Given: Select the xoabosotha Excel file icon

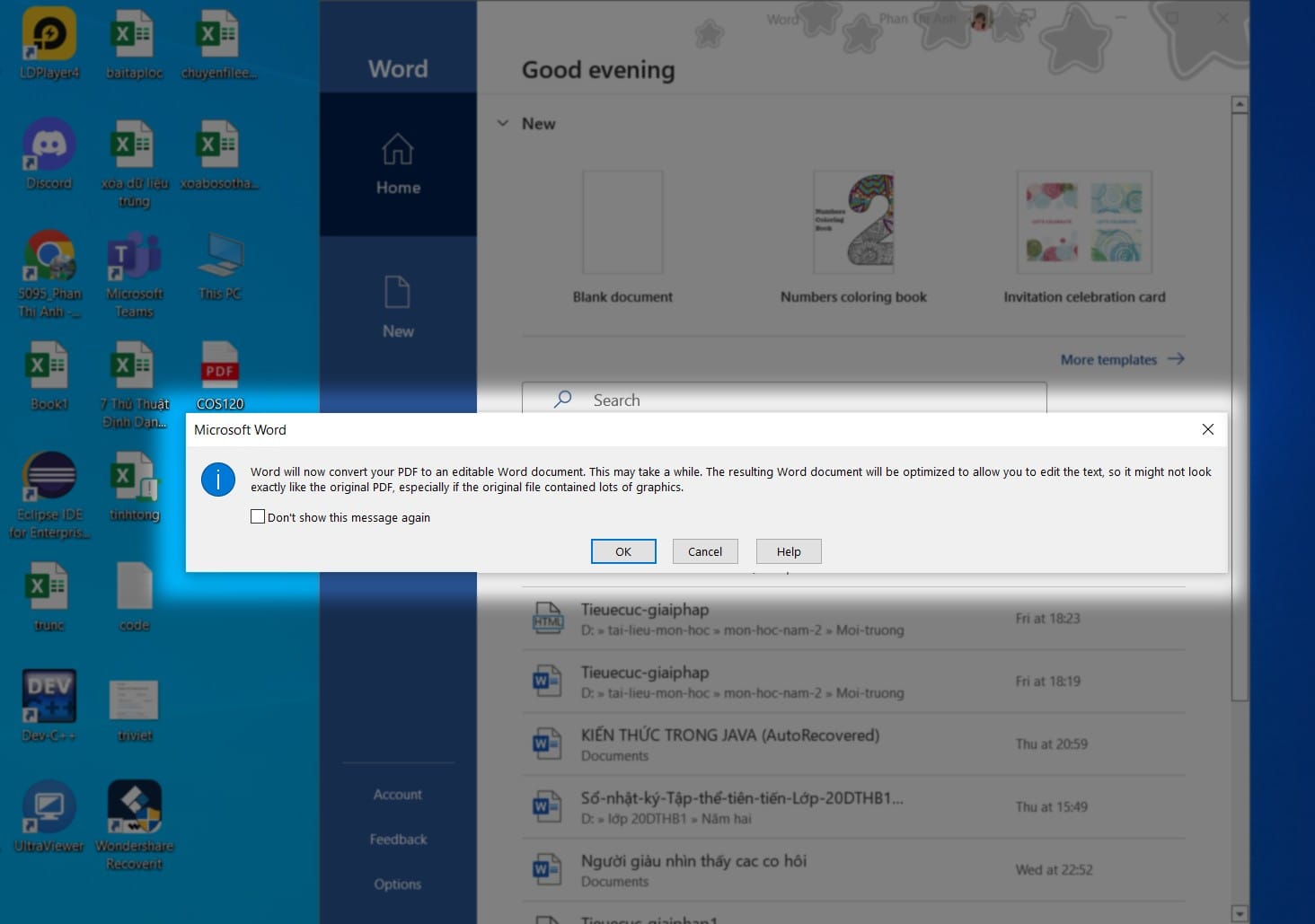Looking at the screenshot, I should click(x=219, y=154).
